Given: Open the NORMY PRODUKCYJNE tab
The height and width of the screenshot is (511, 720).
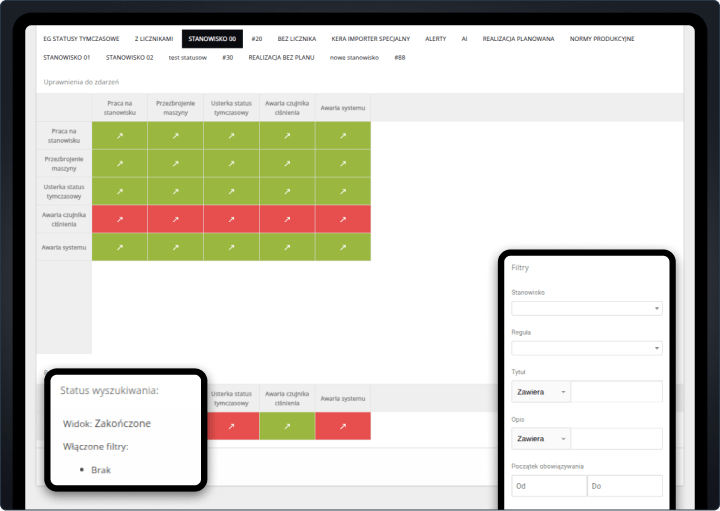Looking at the screenshot, I should coord(602,39).
